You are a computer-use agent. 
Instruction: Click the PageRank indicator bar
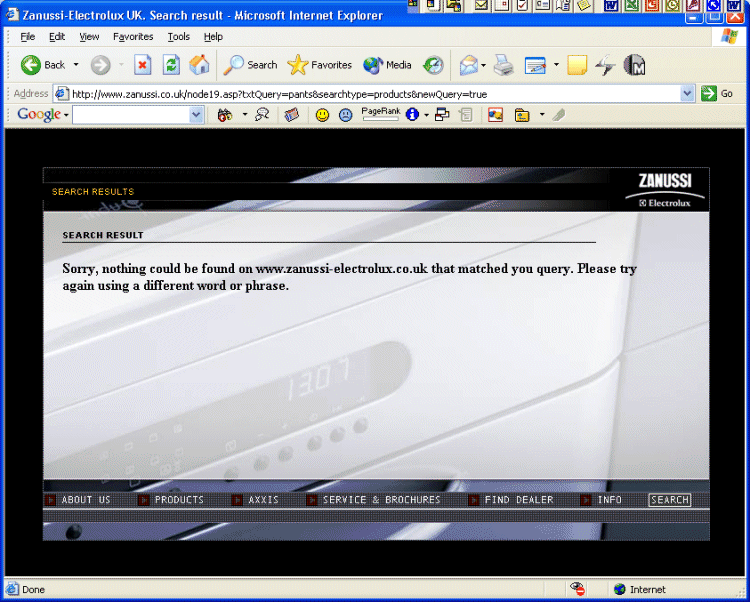point(381,114)
